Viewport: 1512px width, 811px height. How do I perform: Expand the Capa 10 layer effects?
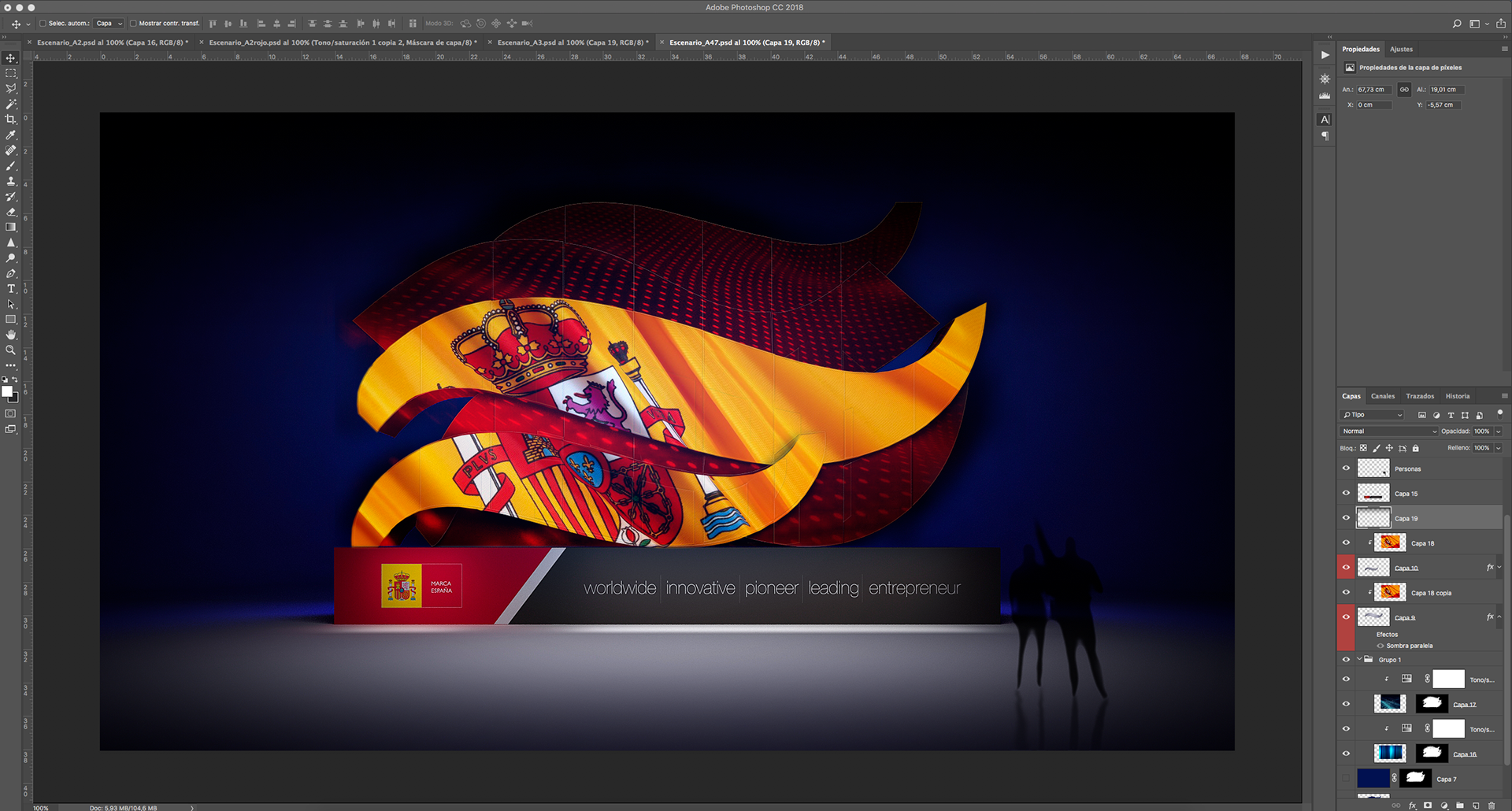coord(1499,568)
